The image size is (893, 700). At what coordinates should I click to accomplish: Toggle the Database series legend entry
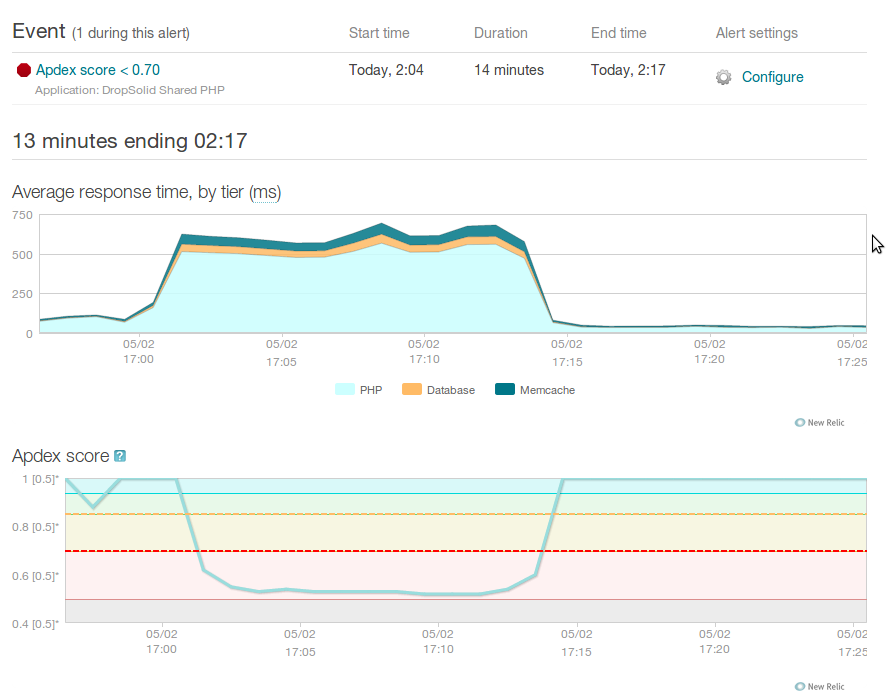[438, 390]
